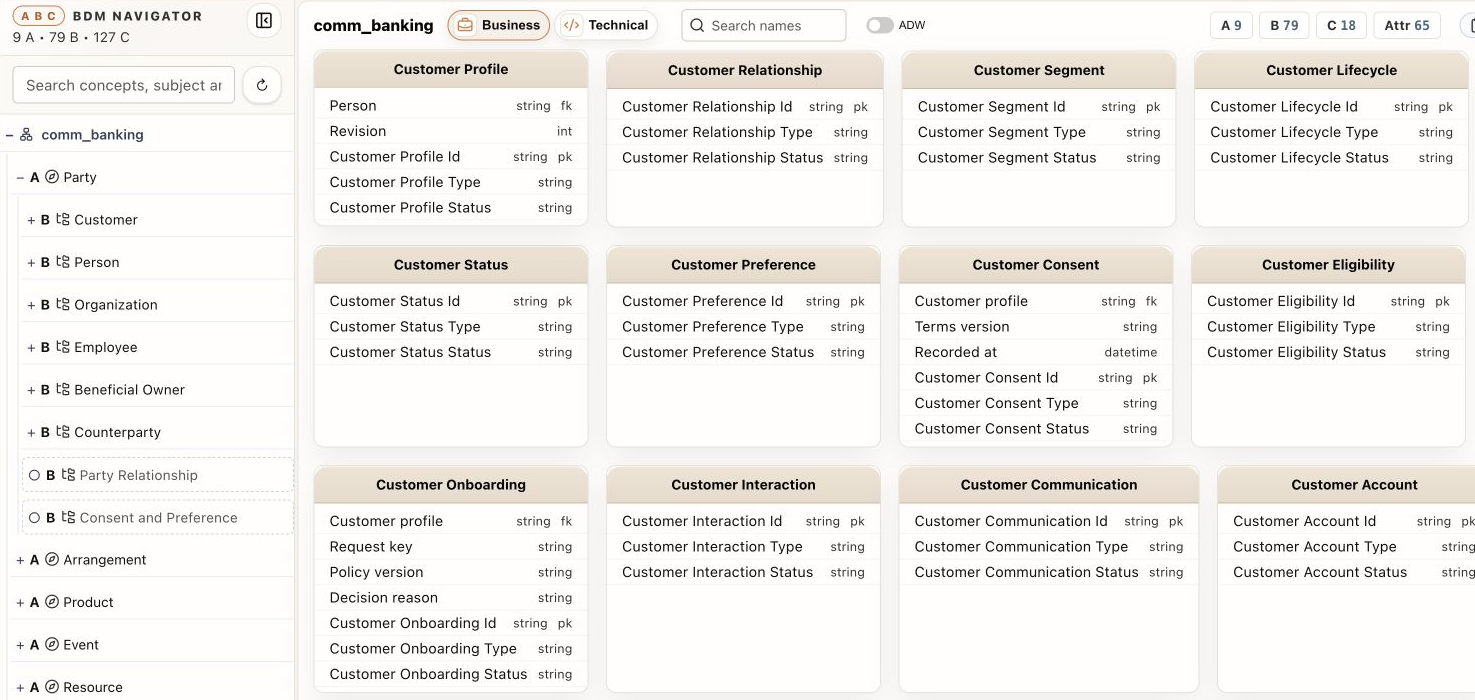
Task: Click the compass icon next to Resource
Action: click(x=52, y=687)
